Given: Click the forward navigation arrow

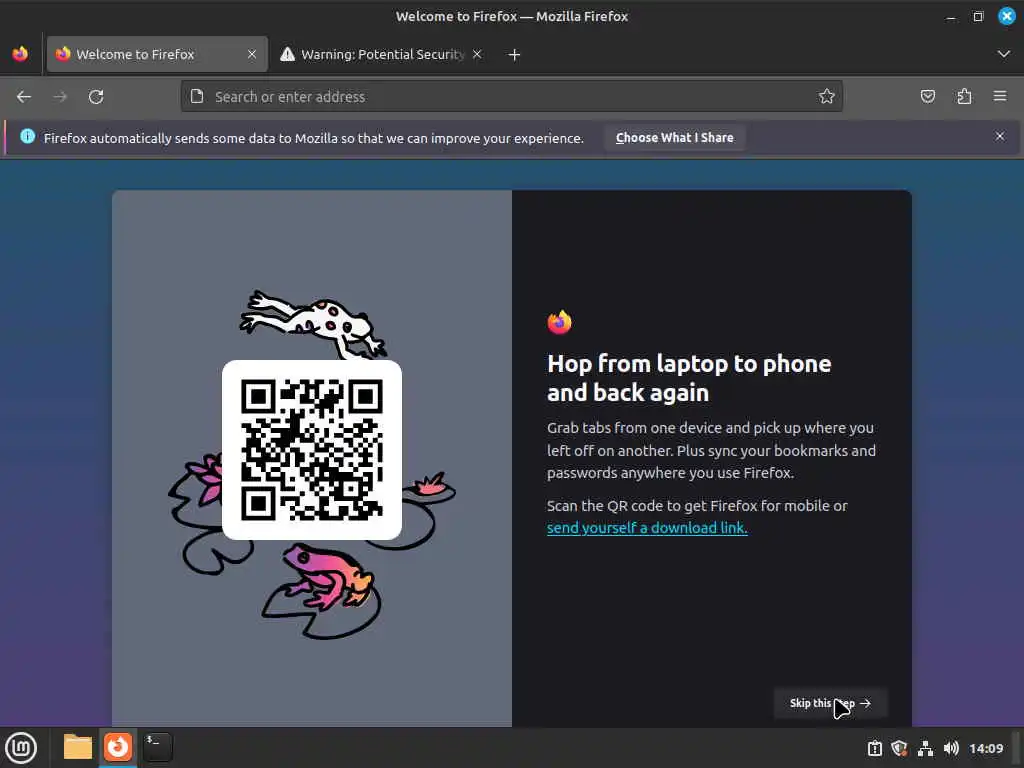Looking at the screenshot, I should coord(60,97).
